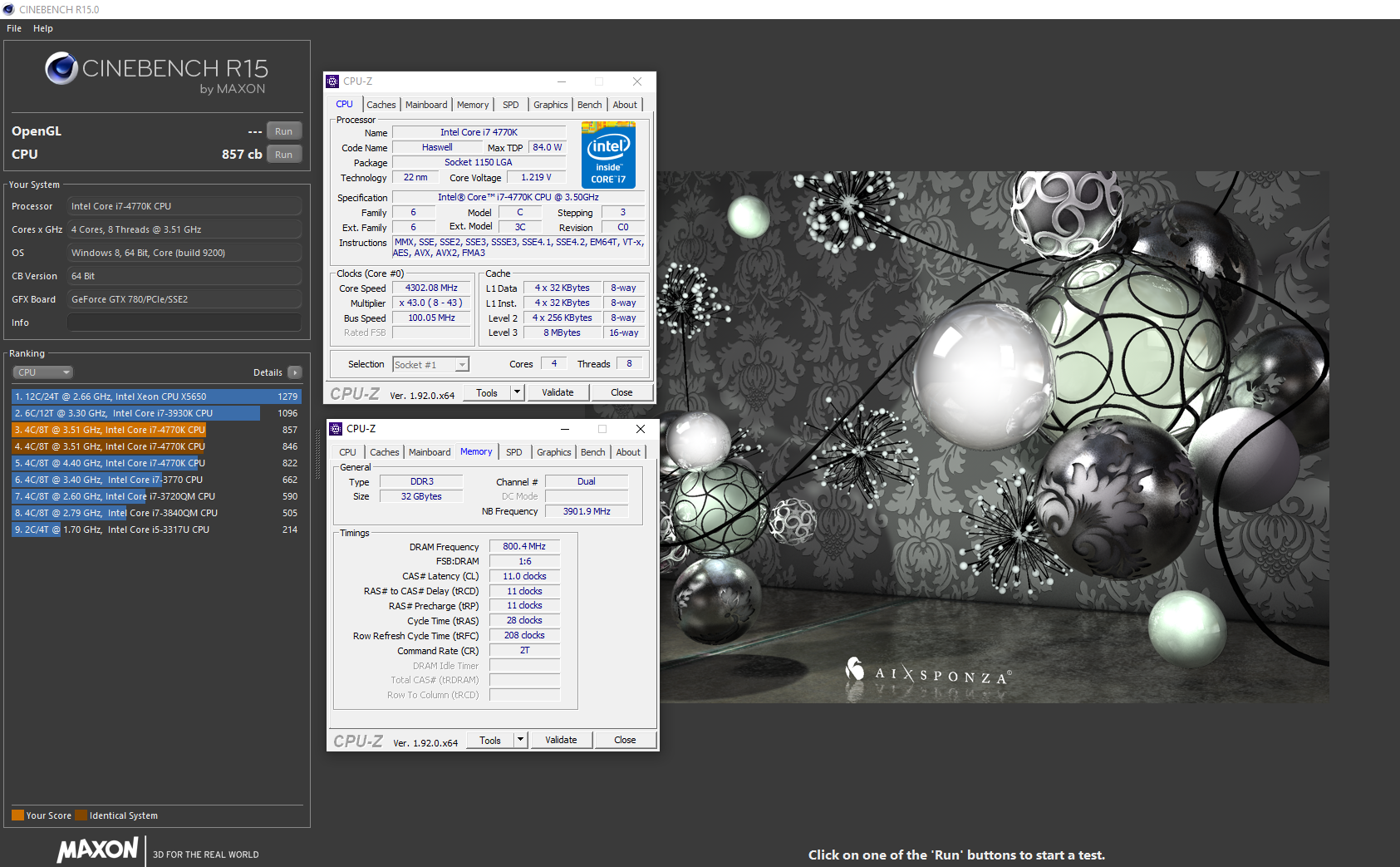Image resolution: width=1400 pixels, height=867 pixels.
Task: Select ranking row Intel Core i7-3840QM CPU
Action: (156, 513)
